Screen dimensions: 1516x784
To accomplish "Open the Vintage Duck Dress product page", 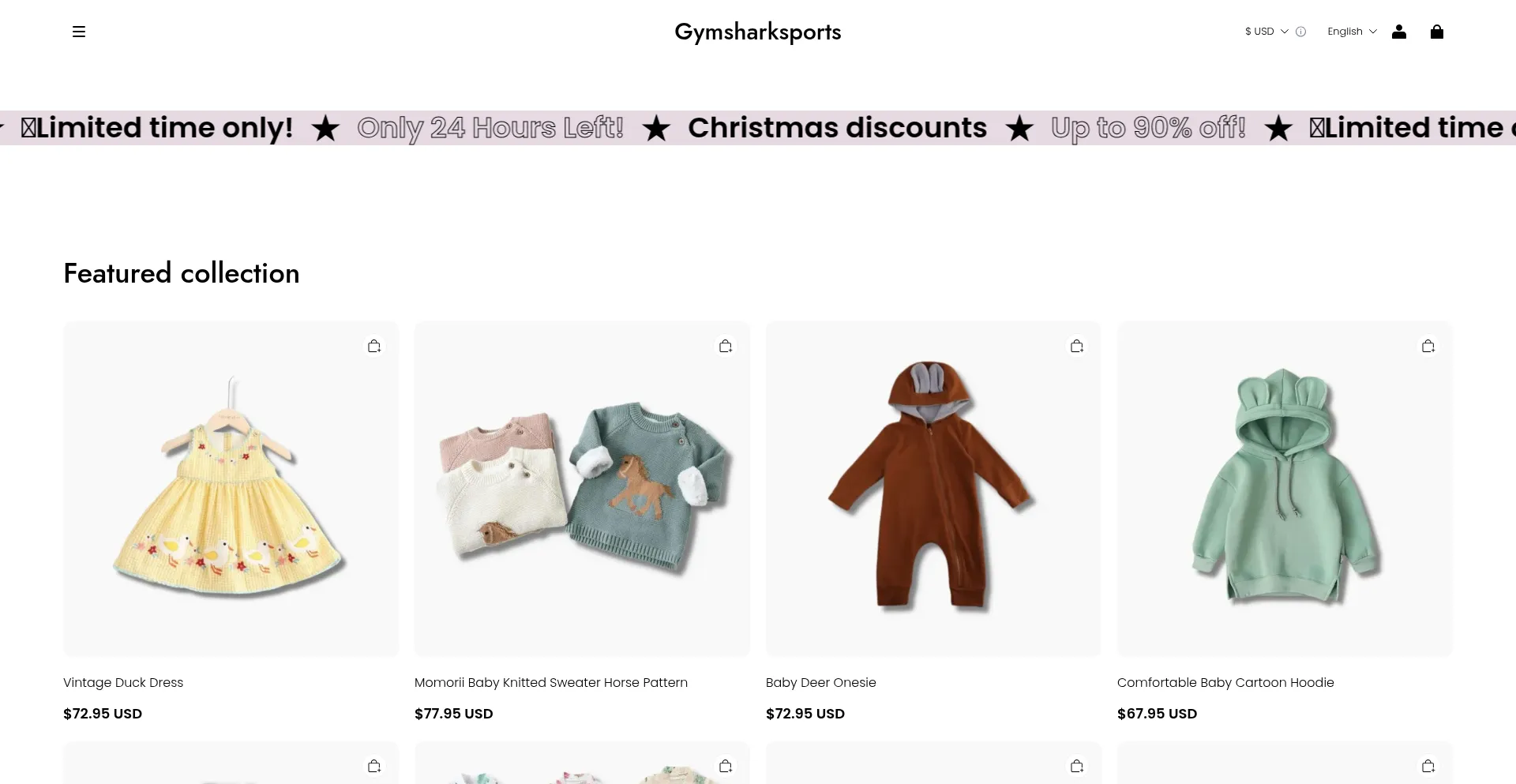I will click(122, 682).
